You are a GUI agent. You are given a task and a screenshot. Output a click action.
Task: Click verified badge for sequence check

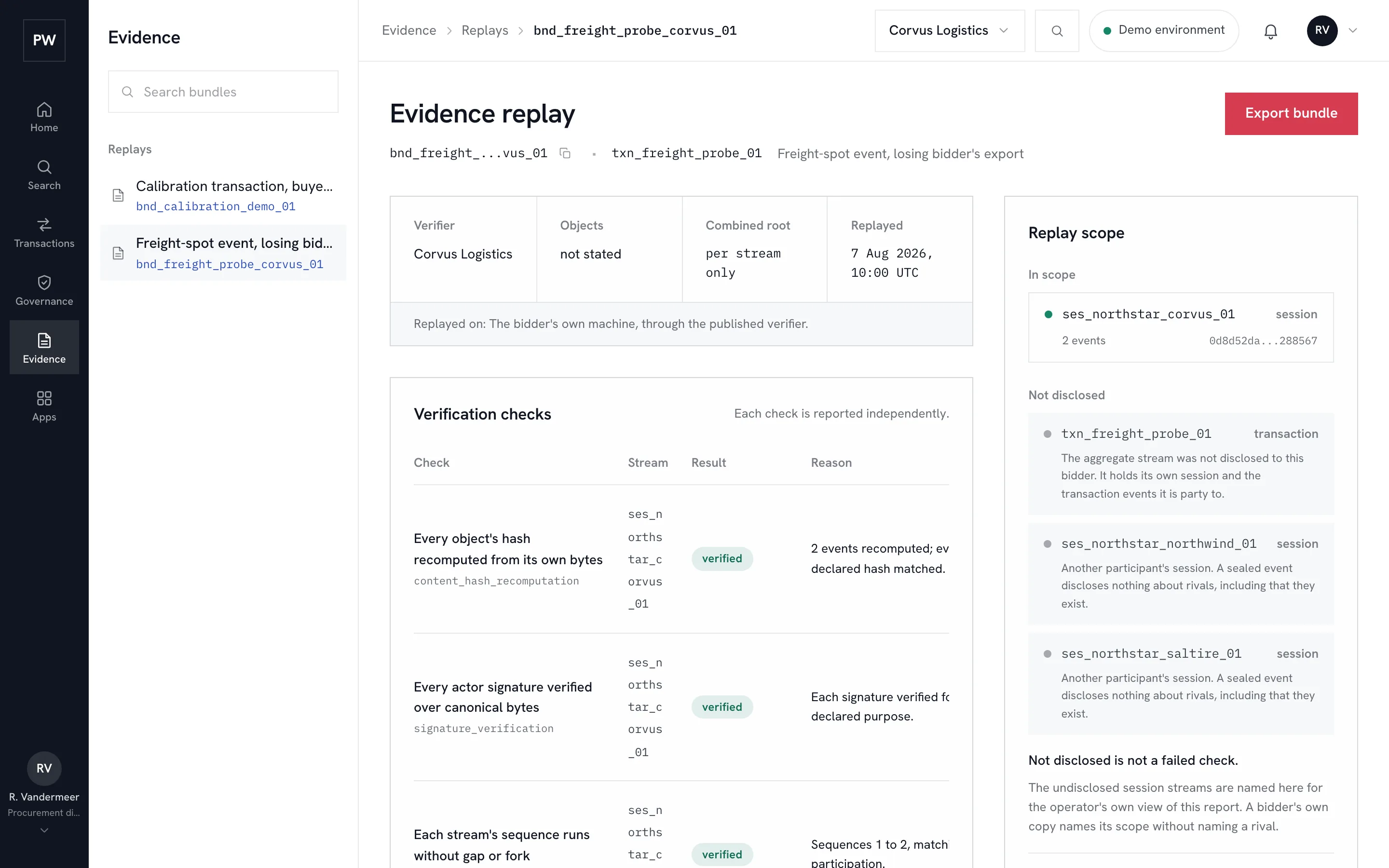pos(722,854)
